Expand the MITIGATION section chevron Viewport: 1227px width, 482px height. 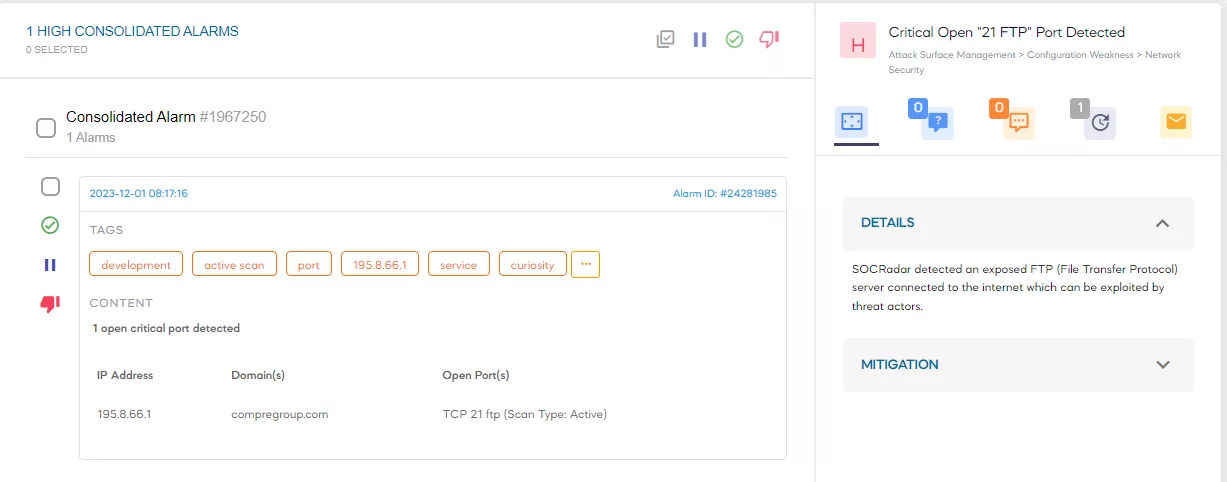(1162, 365)
